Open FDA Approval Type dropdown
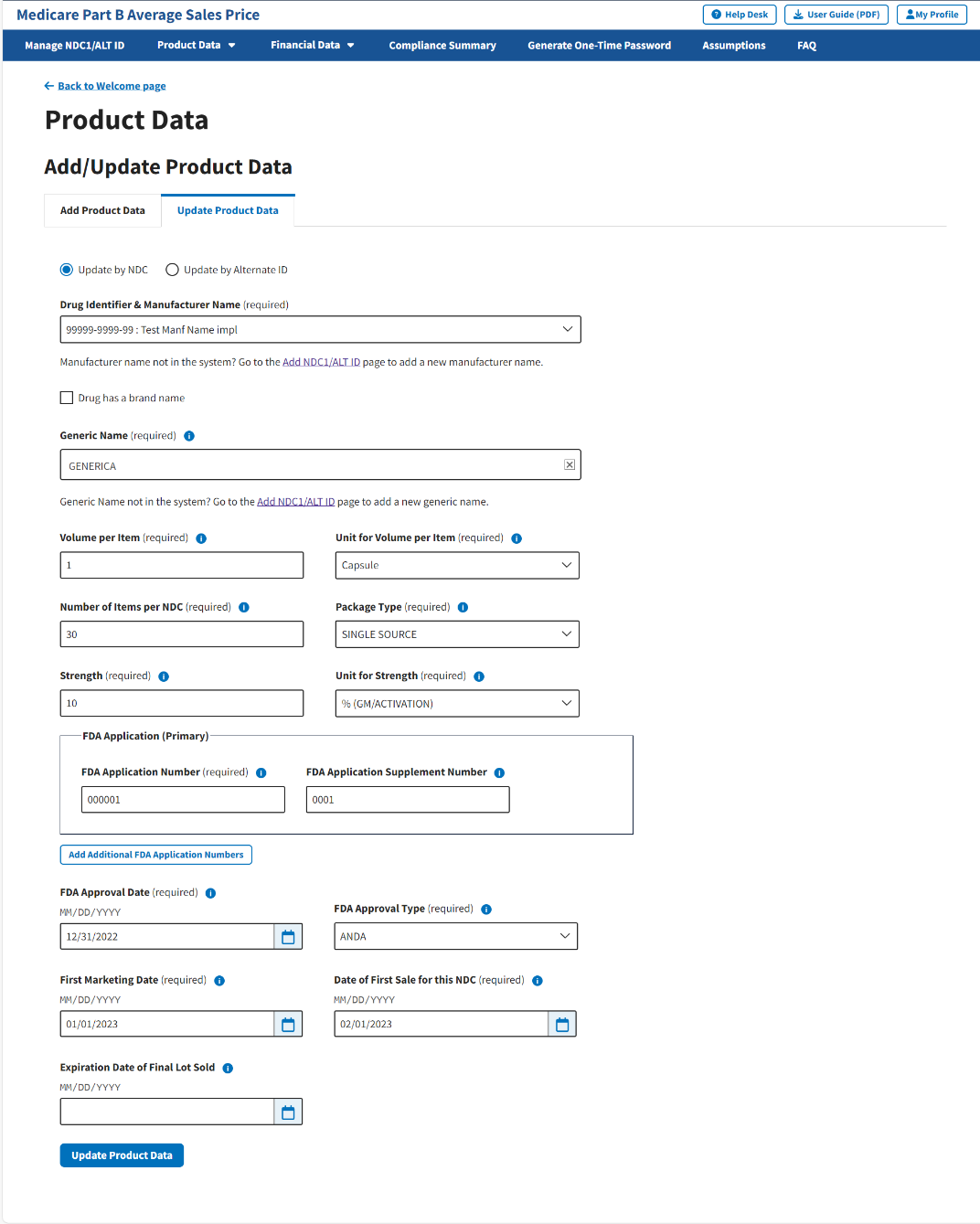Viewport: 980px width, 1224px height. [455, 936]
